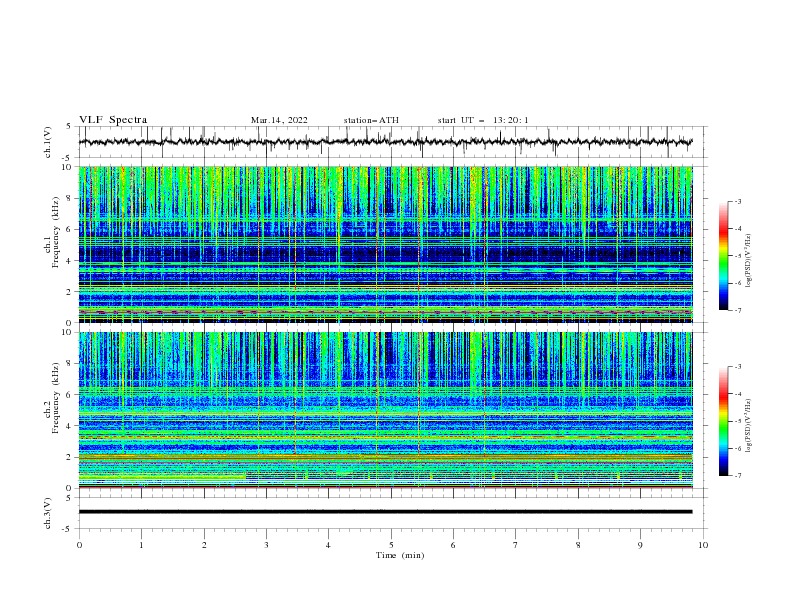This screenshot has height=612, width=792.
Task: Click time axis tick label "9"
Action: [640, 545]
